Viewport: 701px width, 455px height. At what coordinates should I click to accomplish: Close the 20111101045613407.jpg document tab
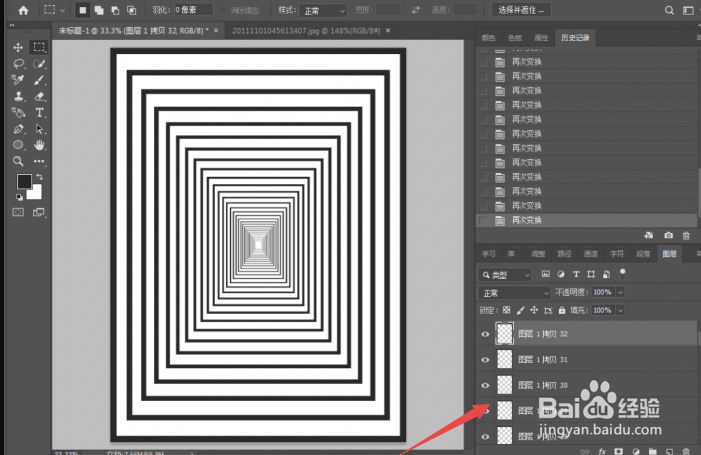pos(388,30)
